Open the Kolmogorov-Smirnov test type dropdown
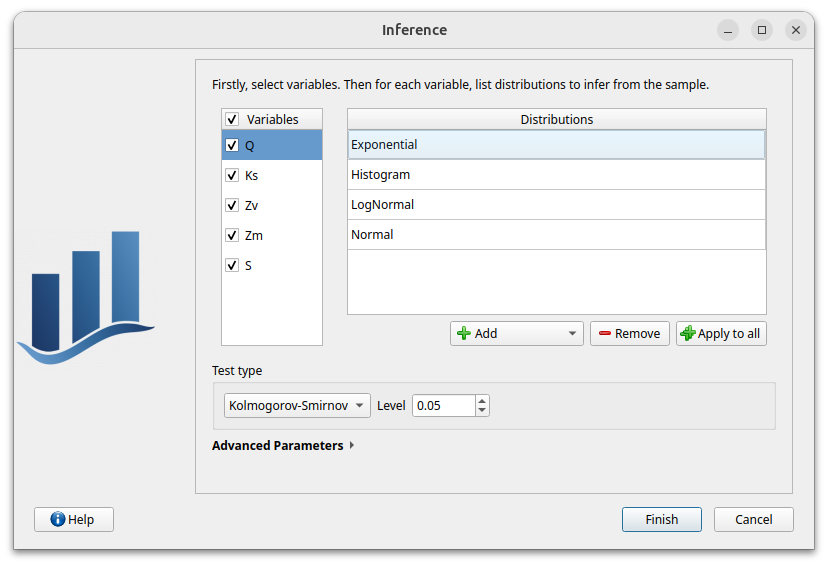Image resolution: width=828 pixels, height=566 pixels. [296, 405]
